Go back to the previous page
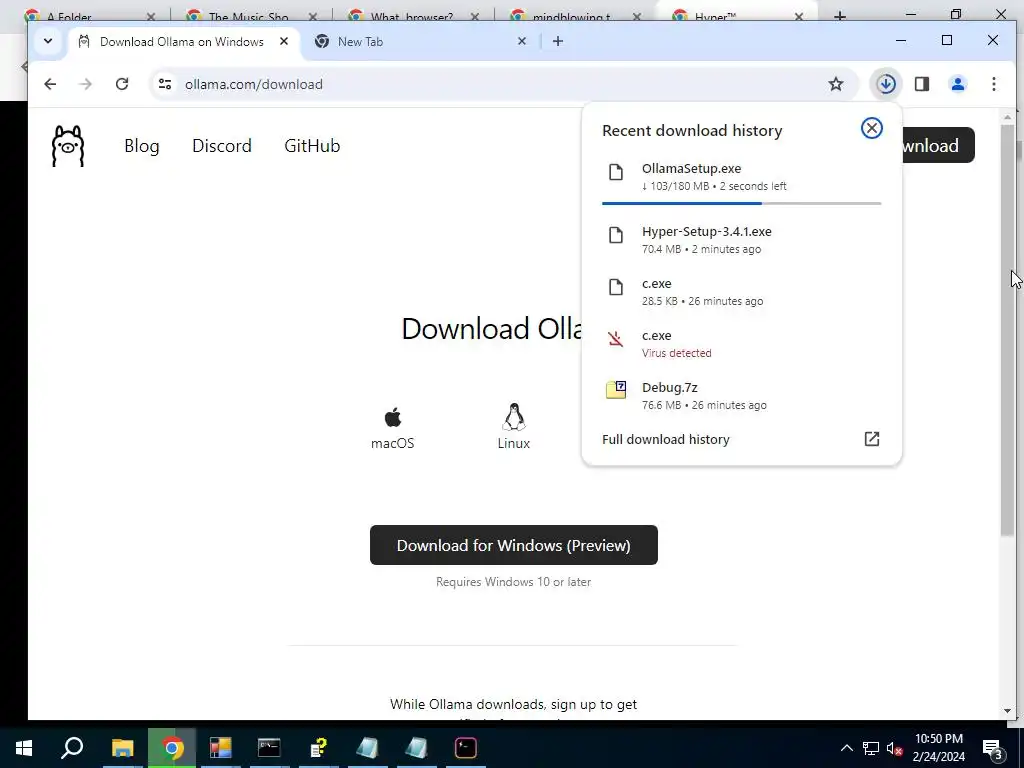Screen dimensions: 1024x768 50,84
